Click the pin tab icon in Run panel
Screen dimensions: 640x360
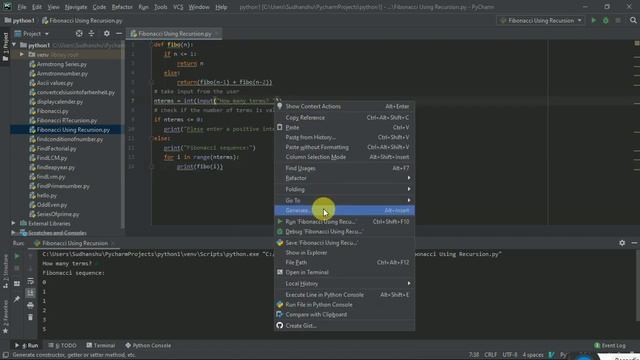[x=17, y=299]
